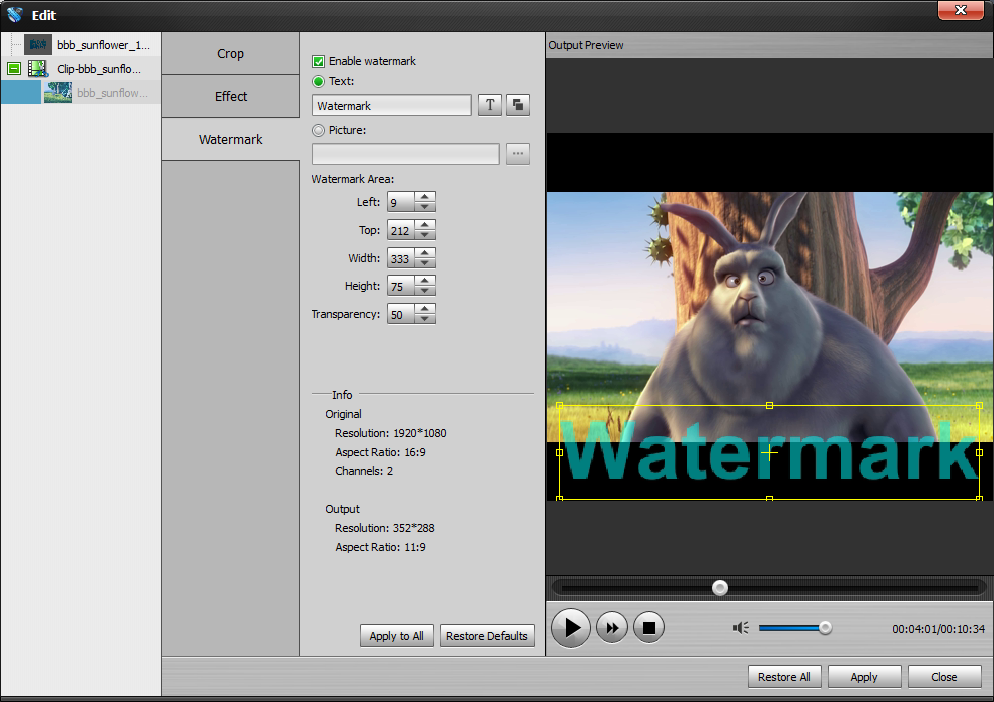This screenshot has width=994, height=702.
Task: Click the watermark Text input field
Action: pyautogui.click(x=392, y=105)
